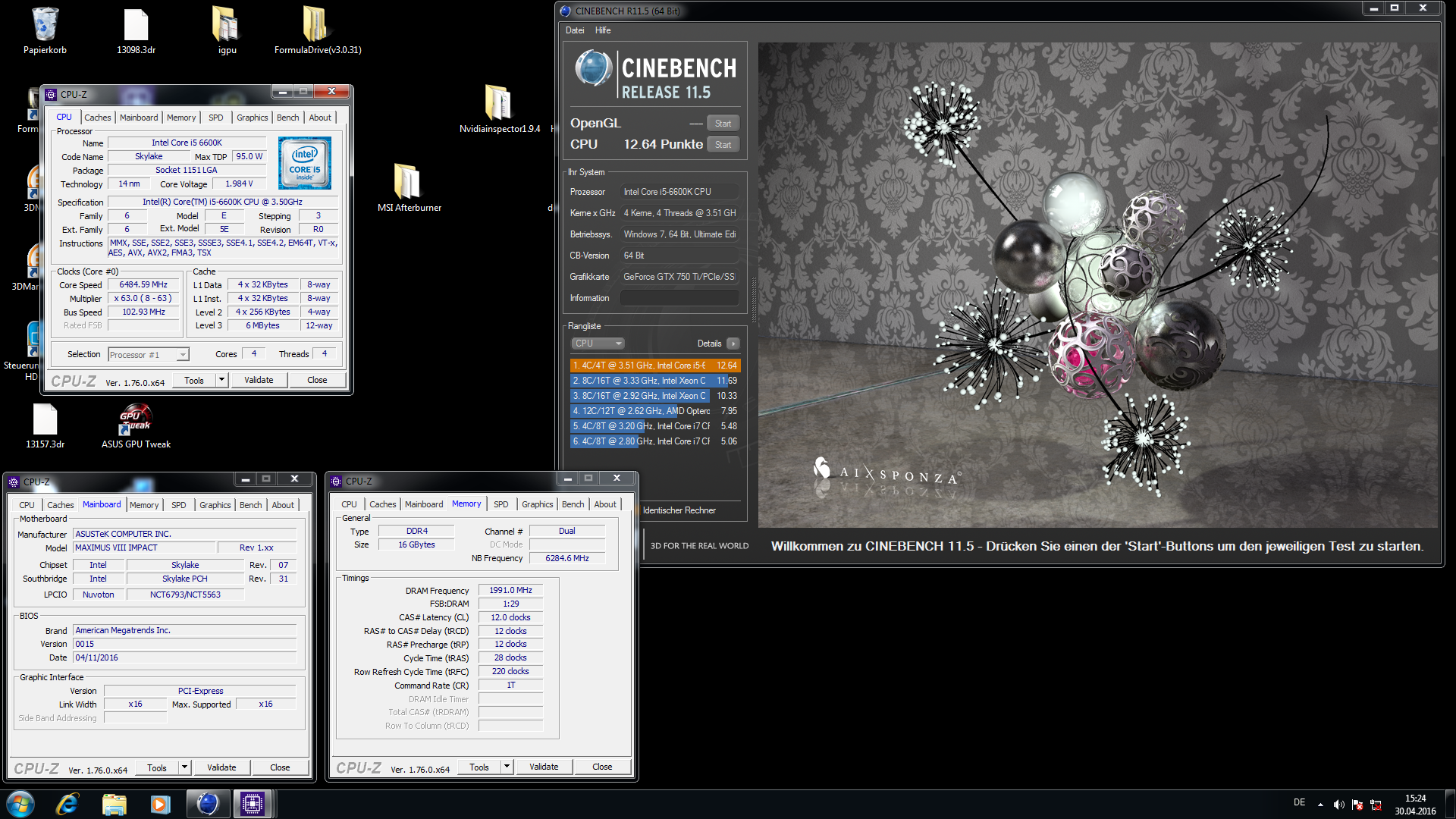
Task: Click Validate in the Memory CPU-Z window
Action: (x=544, y=767)
